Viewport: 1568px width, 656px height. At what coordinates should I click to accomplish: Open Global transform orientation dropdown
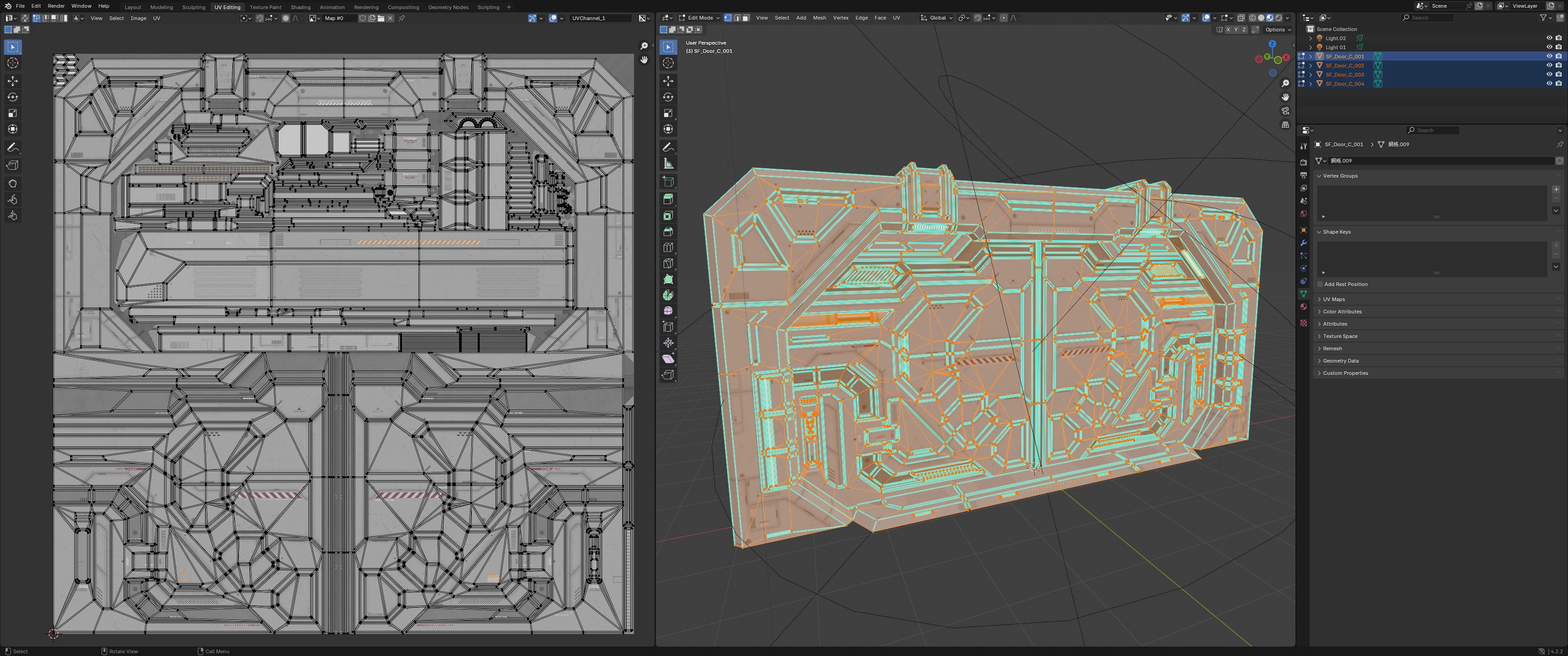[937, 18]
